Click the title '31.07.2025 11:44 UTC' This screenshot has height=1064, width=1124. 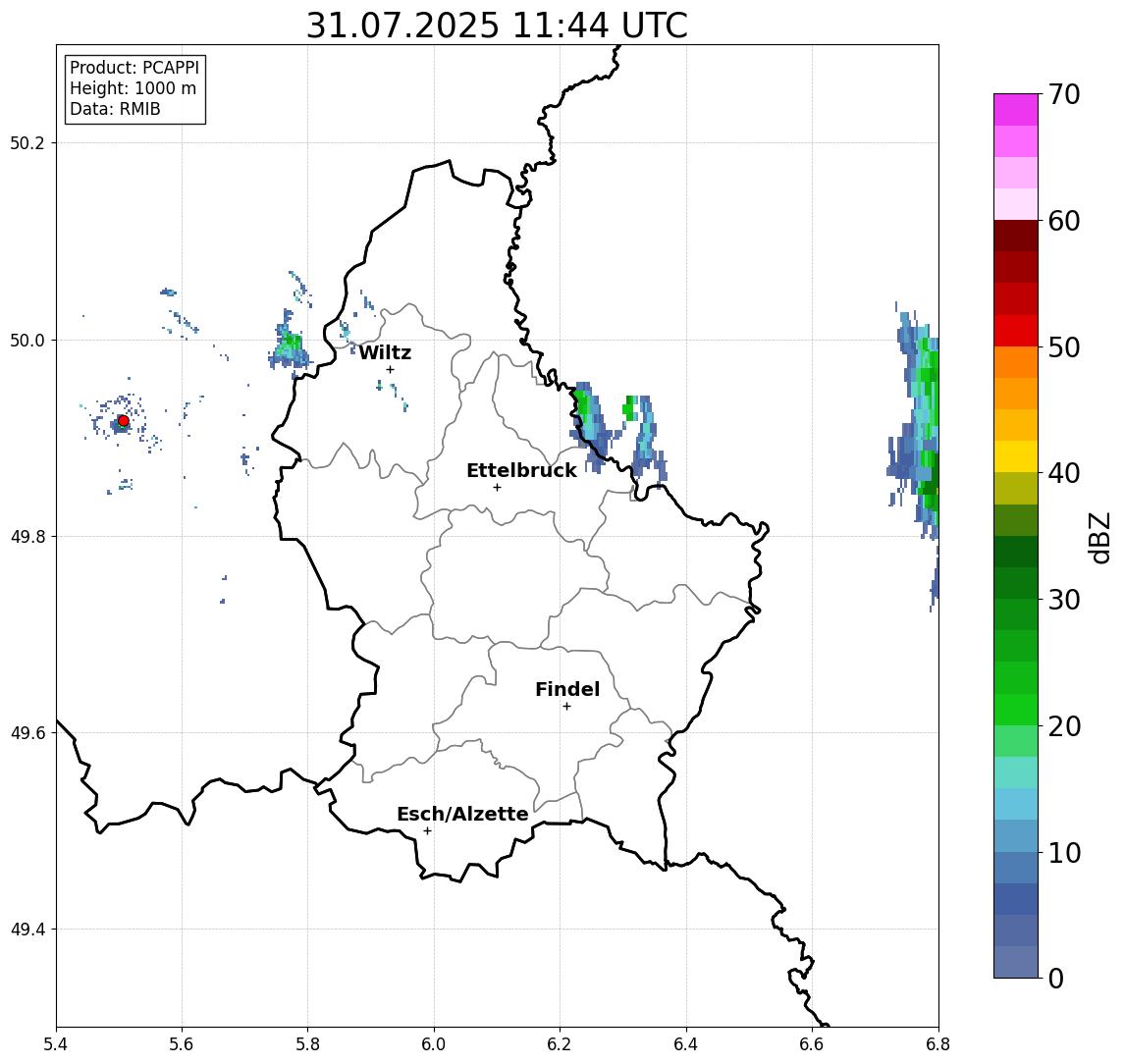coord(497,26)
